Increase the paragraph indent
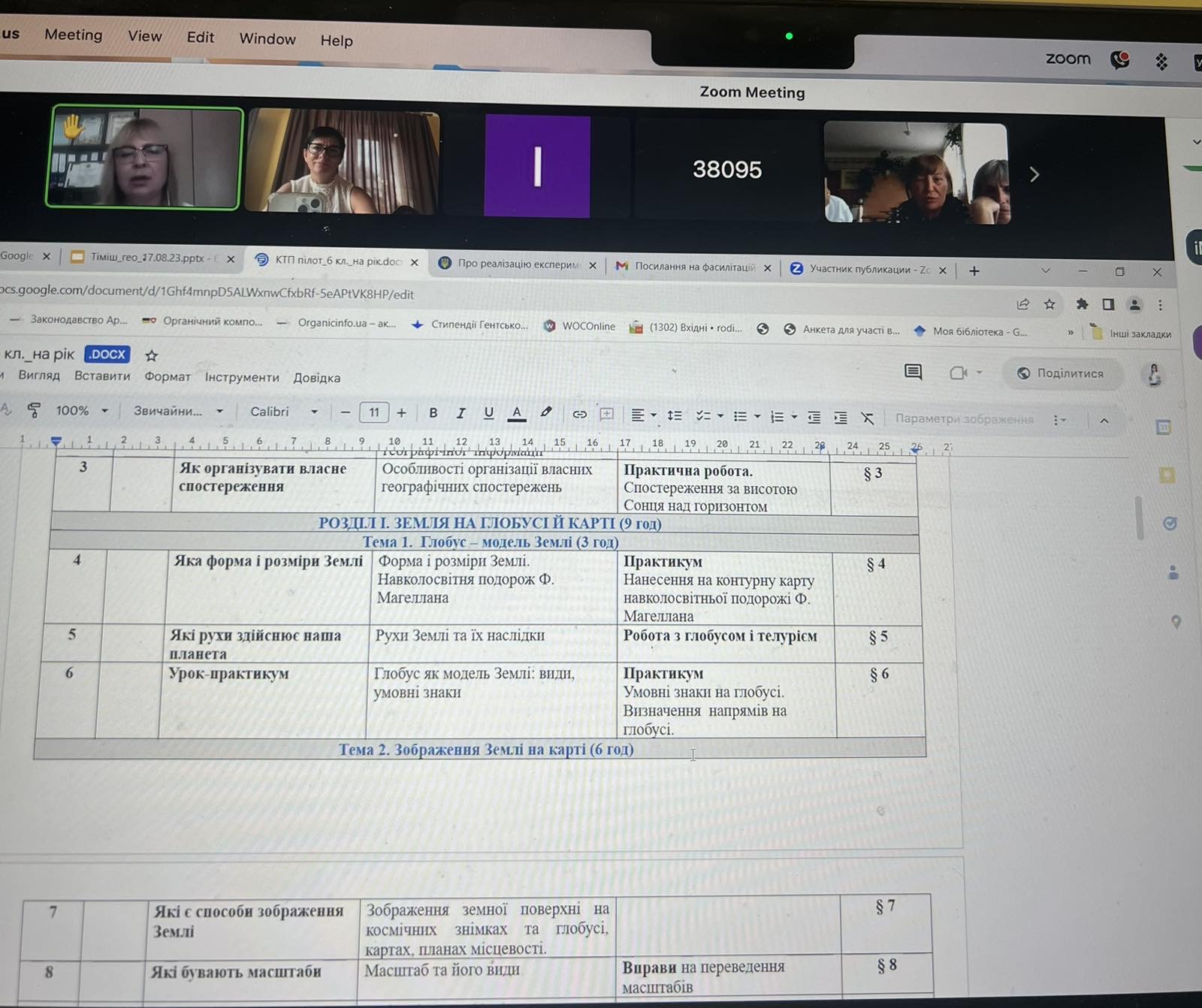Screen dimensions: 1202x1008 point(841,418)
